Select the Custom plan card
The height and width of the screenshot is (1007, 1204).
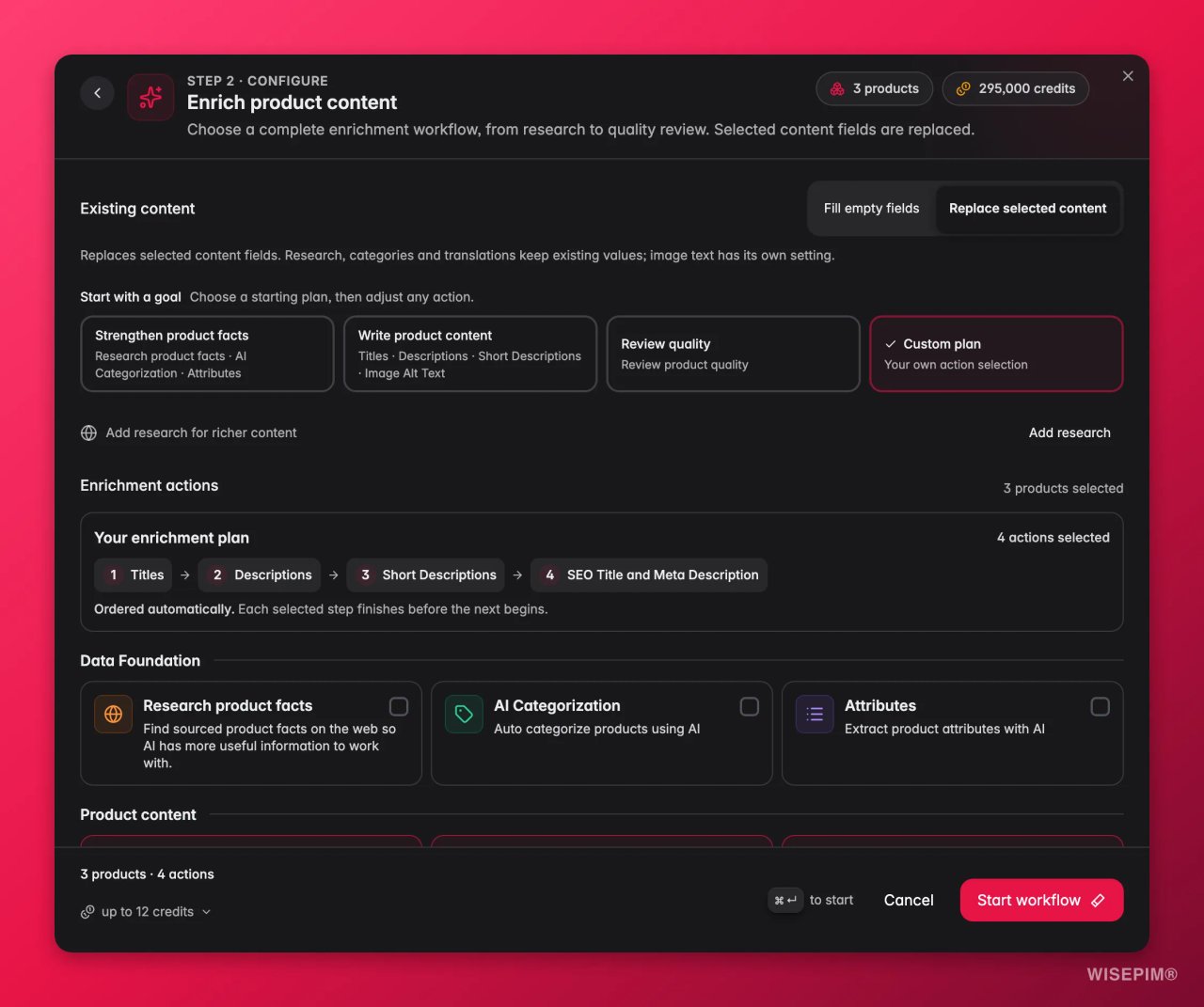click(x=996, y=354)
